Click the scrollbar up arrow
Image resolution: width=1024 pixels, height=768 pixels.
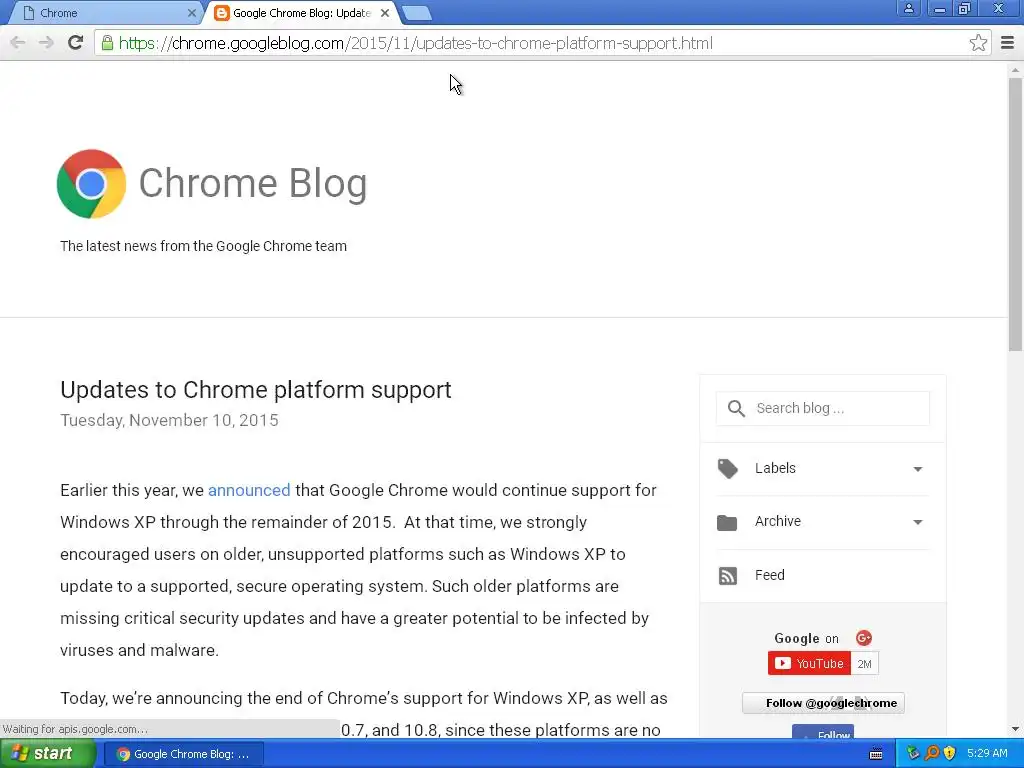tap(1015, 69)
